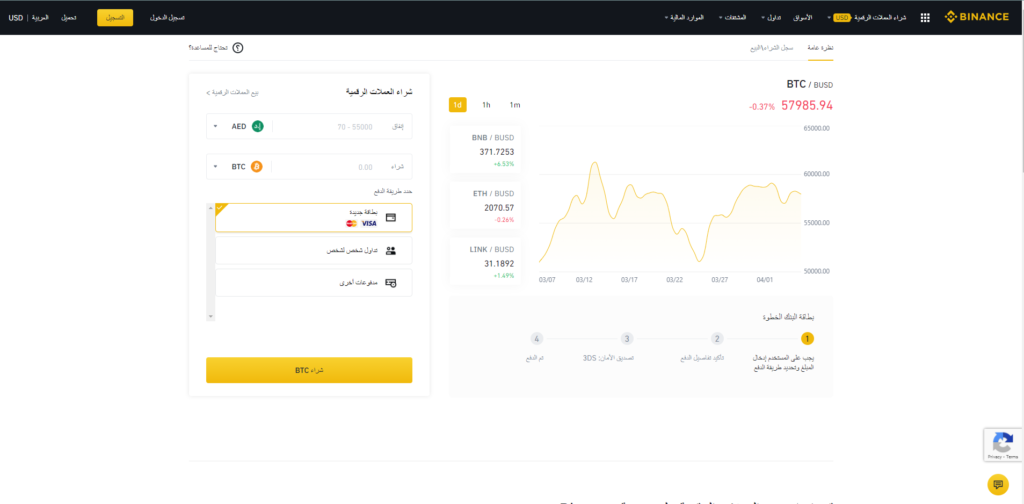The width and height of the screenshot is (1024, 504).
Task: Expand the المشتقات (Derivatives) nav dropdown
Action: pos(733,18)
